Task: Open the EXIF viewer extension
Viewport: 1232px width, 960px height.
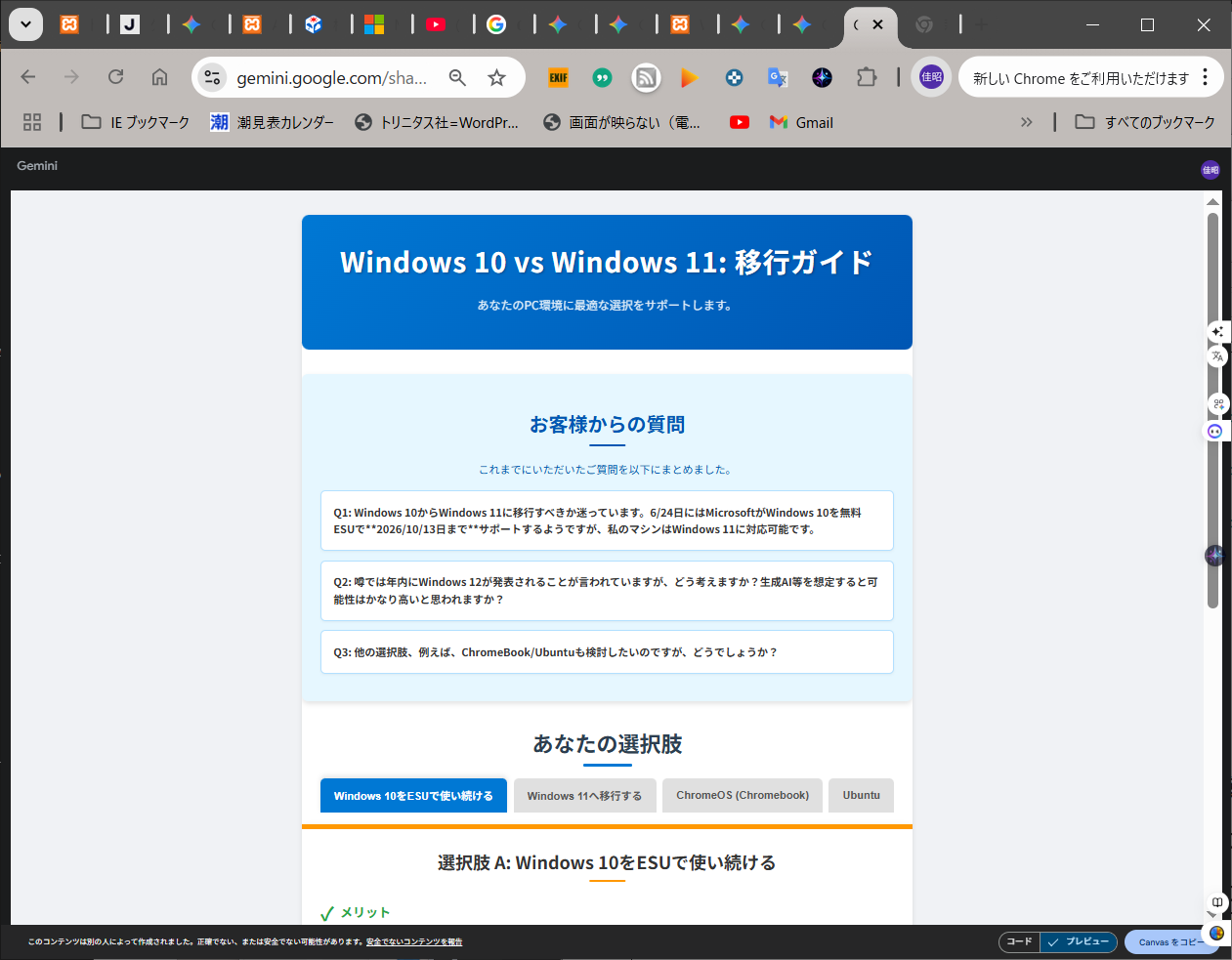Action: tap(558, 77)
